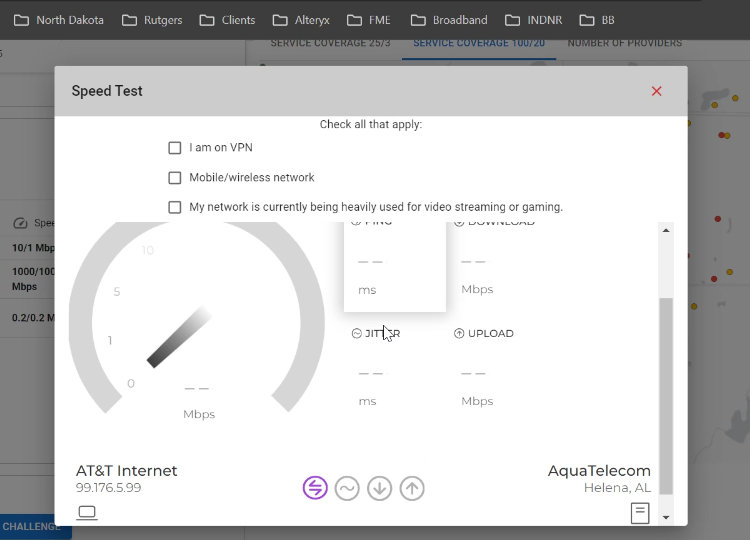Click the AquaTelecom server name
The height and width of the screenshot is (540, 750).
tap(599, 471)
